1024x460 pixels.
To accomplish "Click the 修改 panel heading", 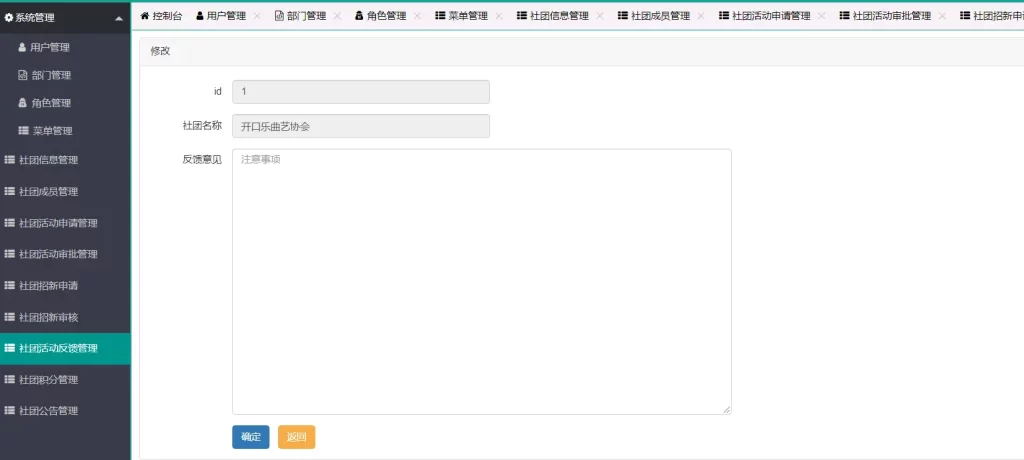I will [x=161, y=51].
